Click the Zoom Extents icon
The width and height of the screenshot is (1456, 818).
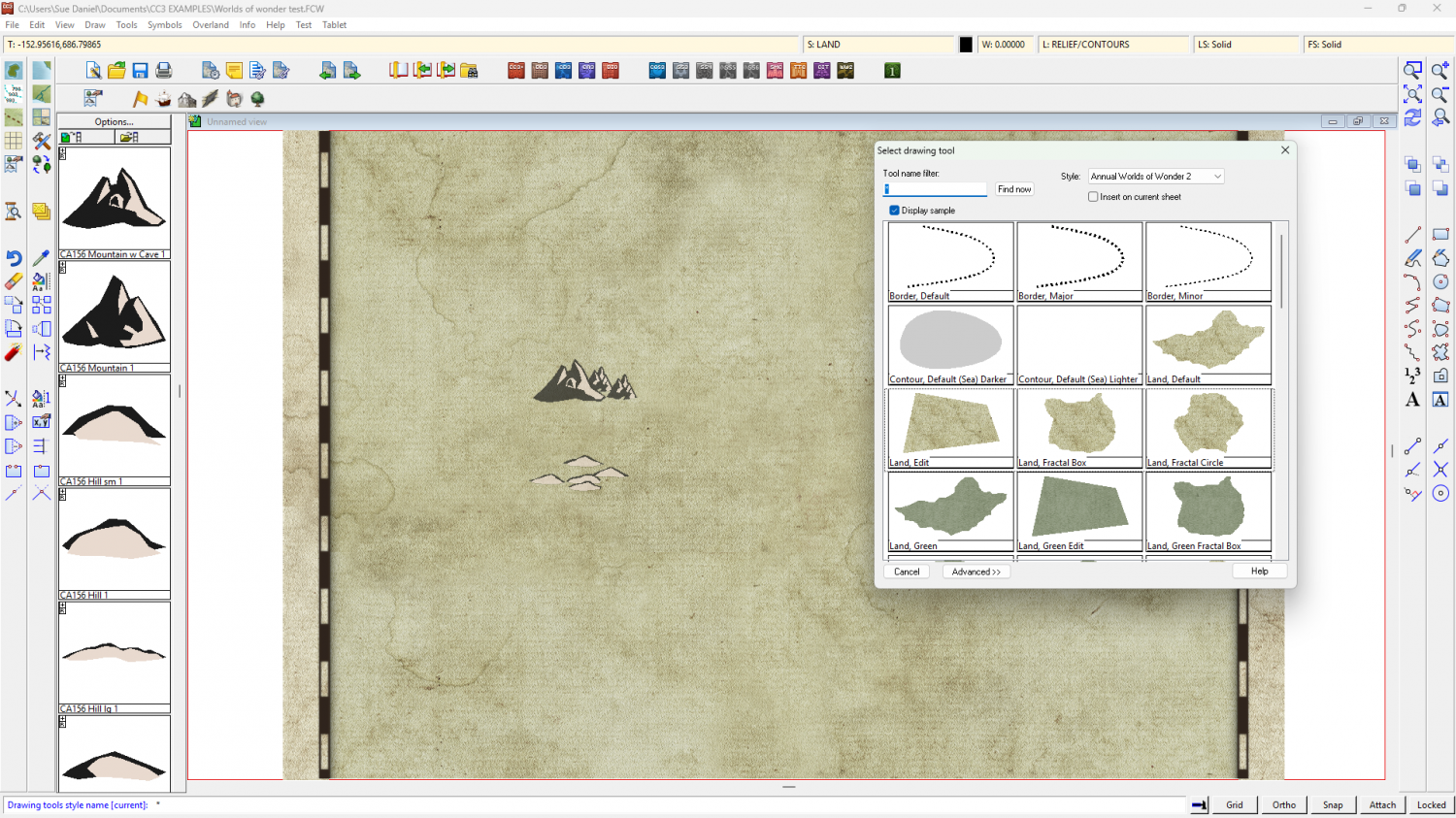[x=1412, y=94]
